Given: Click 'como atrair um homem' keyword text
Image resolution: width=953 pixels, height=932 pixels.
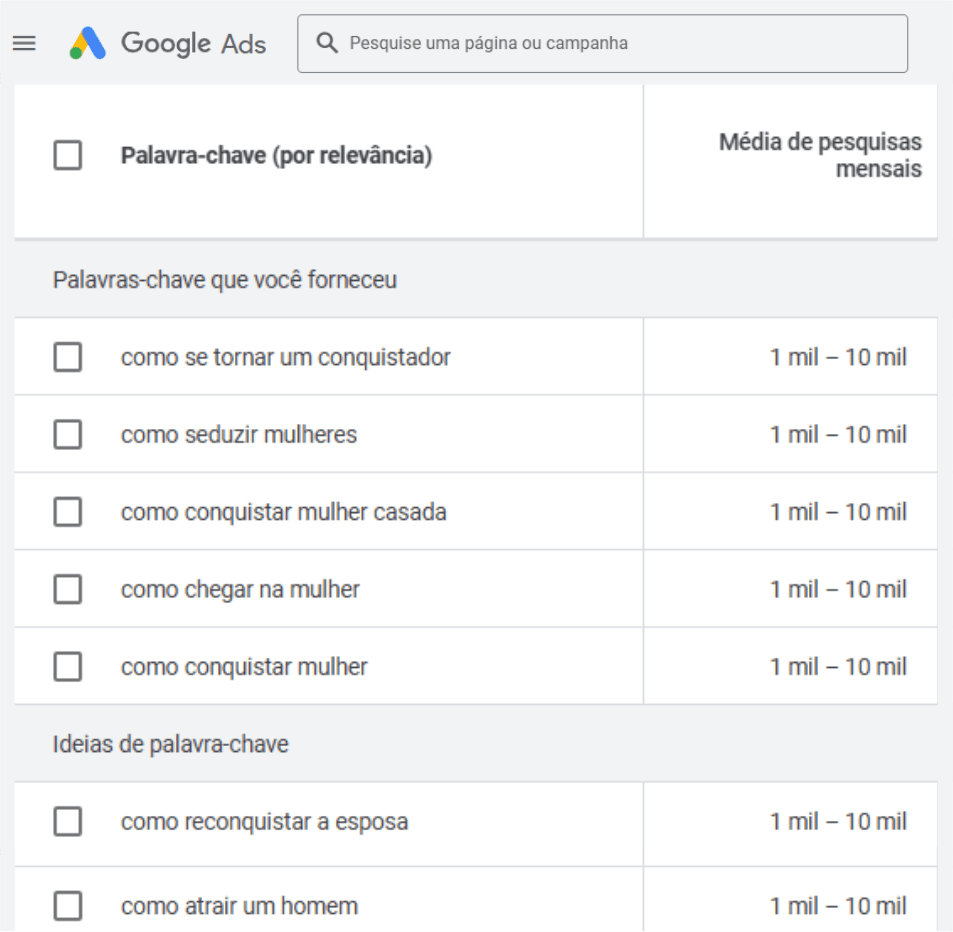Looking at the screenshot, I should click(239, 907).
